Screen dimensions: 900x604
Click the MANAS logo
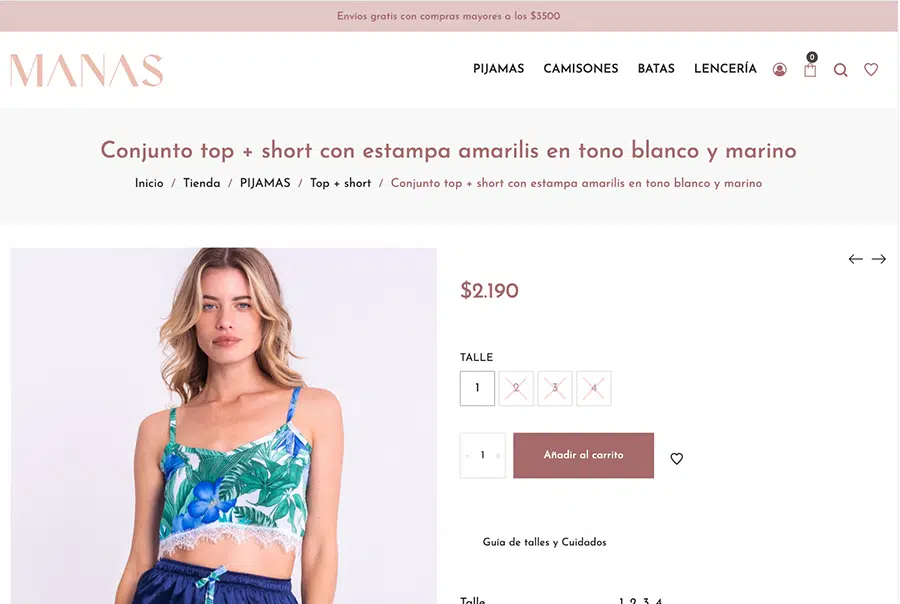click(x=87, y=70)
